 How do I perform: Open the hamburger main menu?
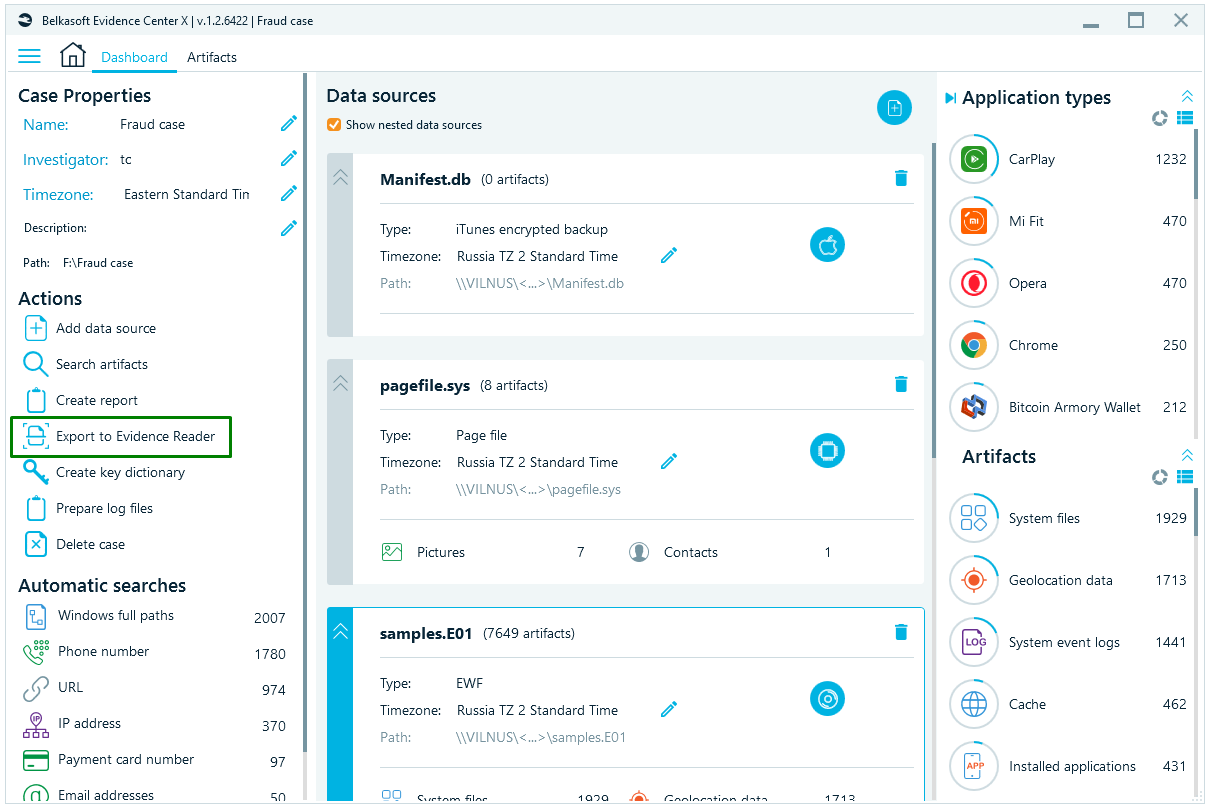(x=29, y=56)
